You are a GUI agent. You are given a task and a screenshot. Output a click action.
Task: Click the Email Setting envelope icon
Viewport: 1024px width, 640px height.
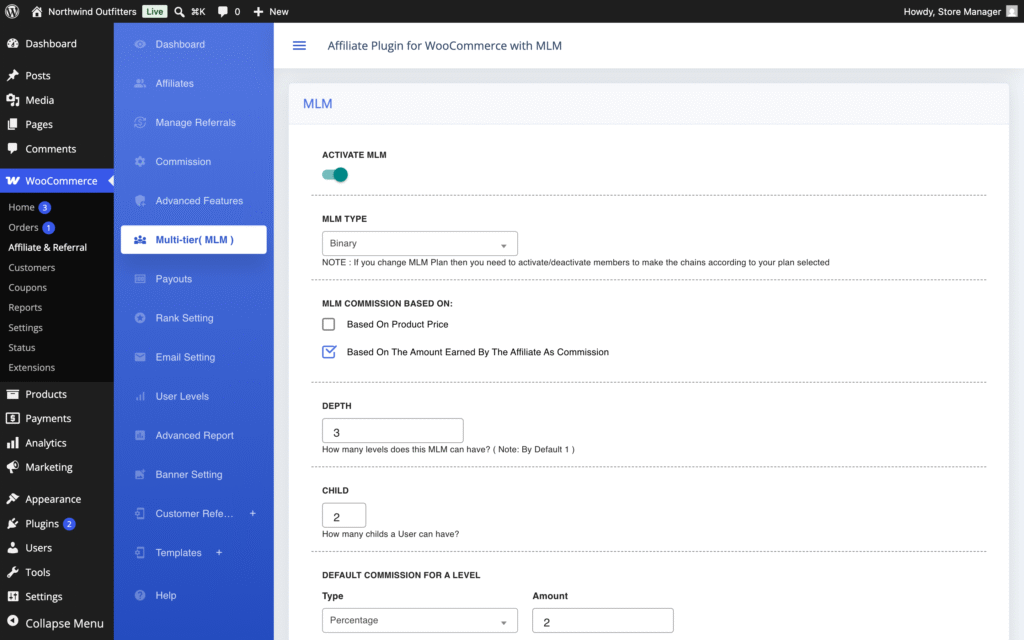pos(140,357)
